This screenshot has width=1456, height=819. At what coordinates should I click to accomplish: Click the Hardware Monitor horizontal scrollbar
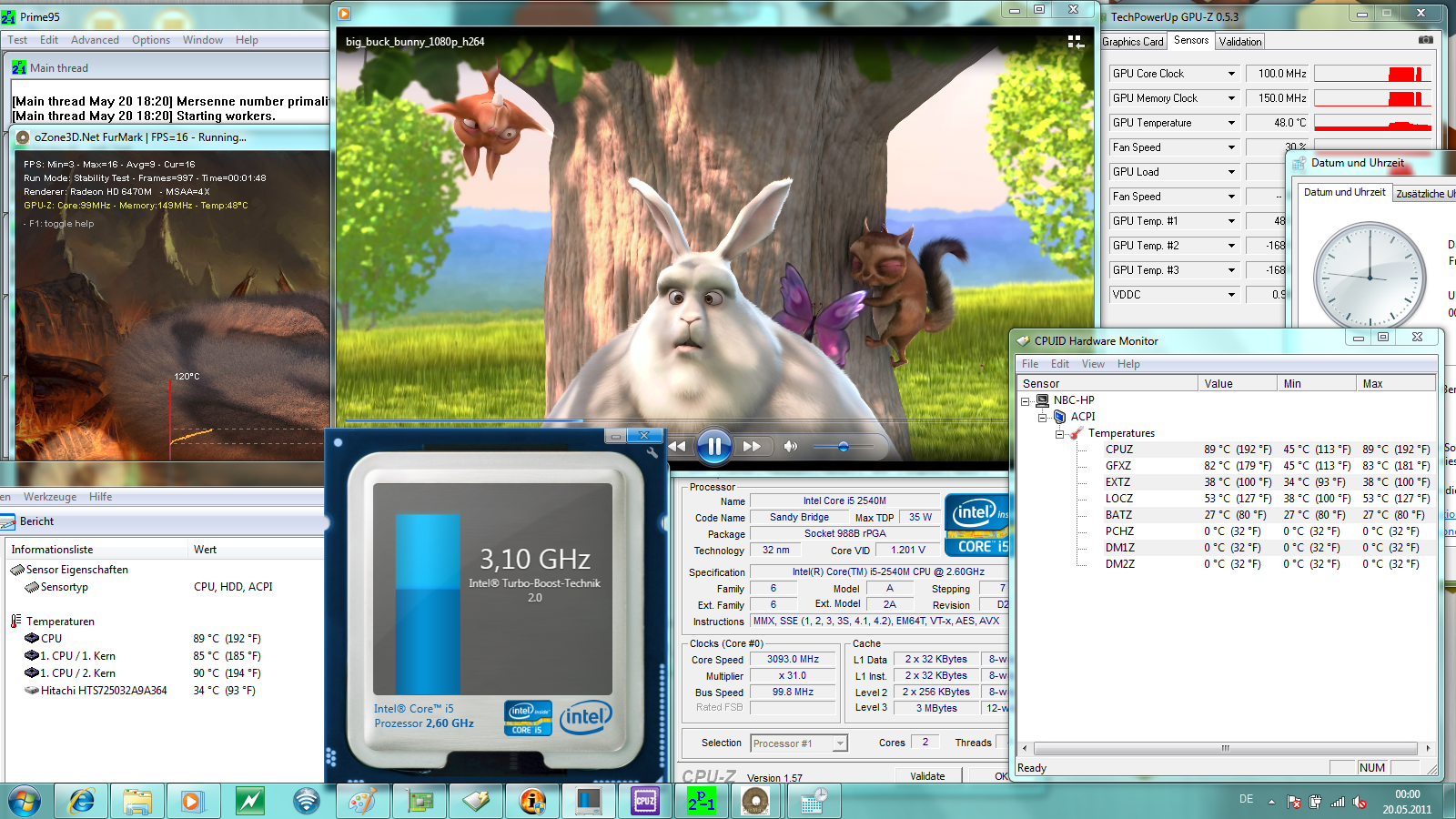coord(1225,748)
